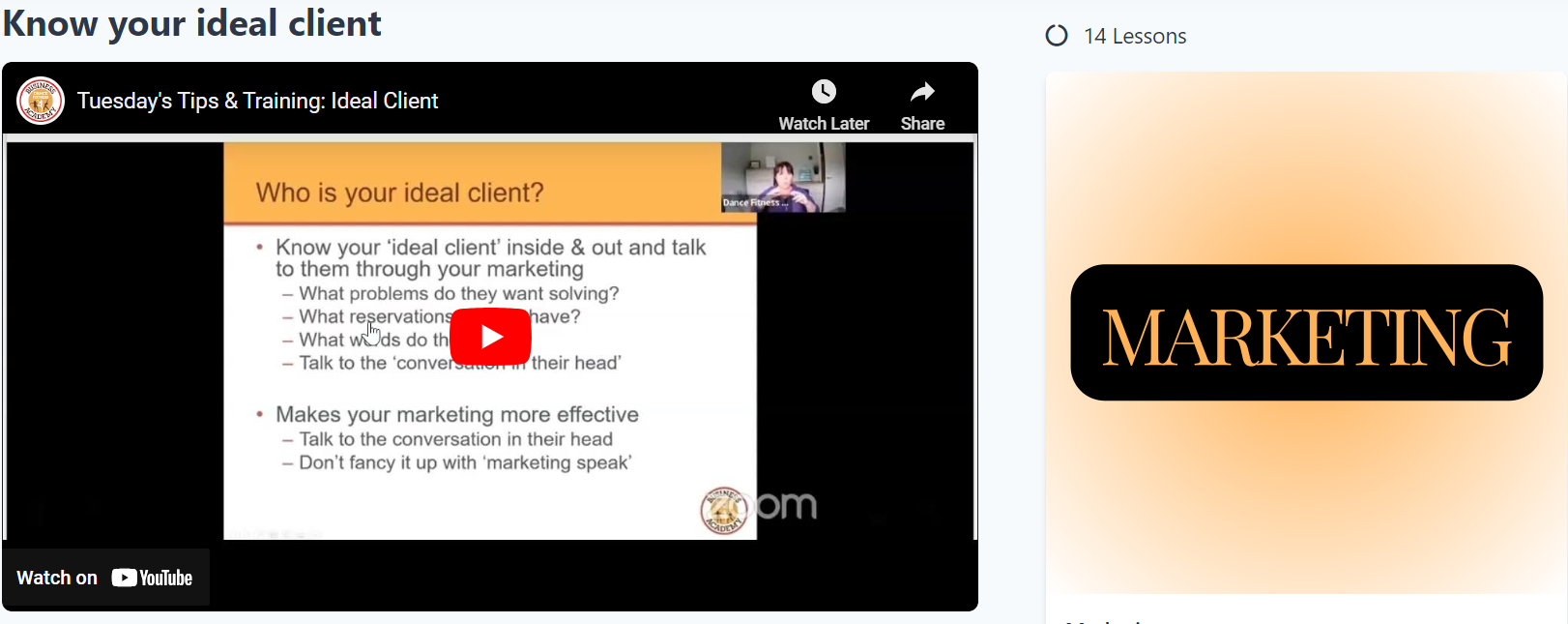Screen dimensions: 1568x624
Task: Click the YouTube logo in bottom bar
Action: click(153, 578)
